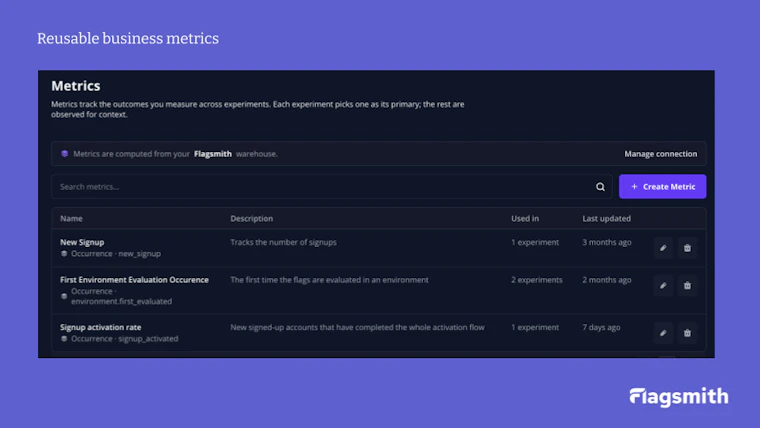The image size is (760, 428).
Task: Click the Create Metric button
Action: point(663,187)
